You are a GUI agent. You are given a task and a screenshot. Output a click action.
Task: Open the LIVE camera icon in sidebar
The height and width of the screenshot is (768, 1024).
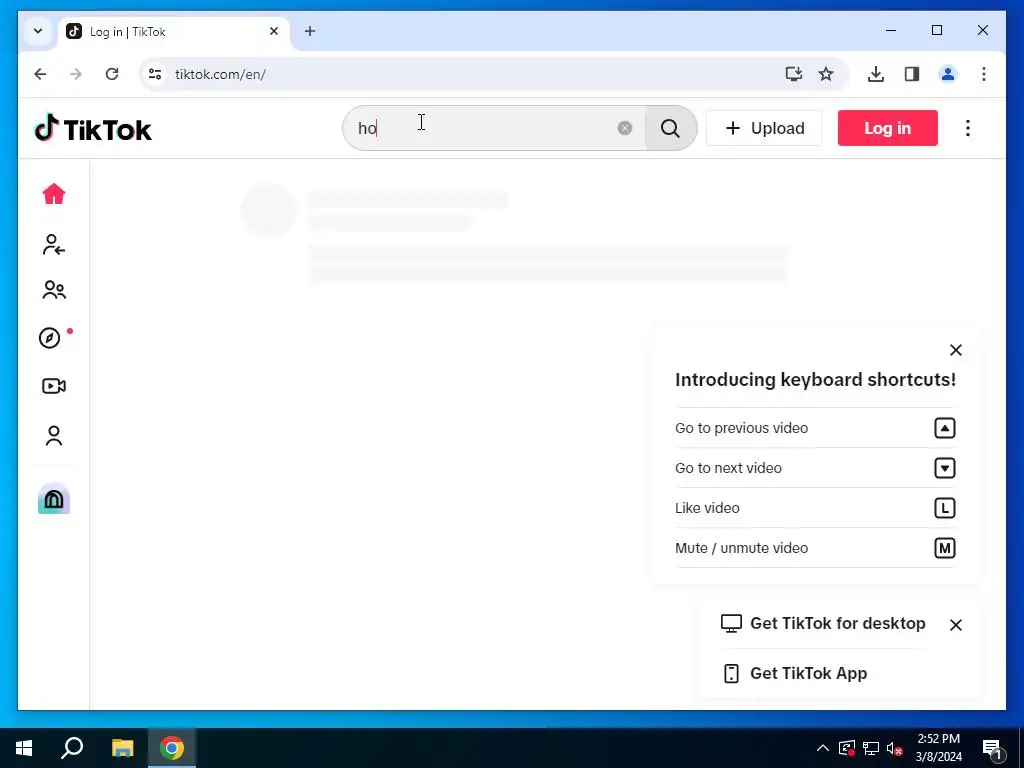[54, 386]
